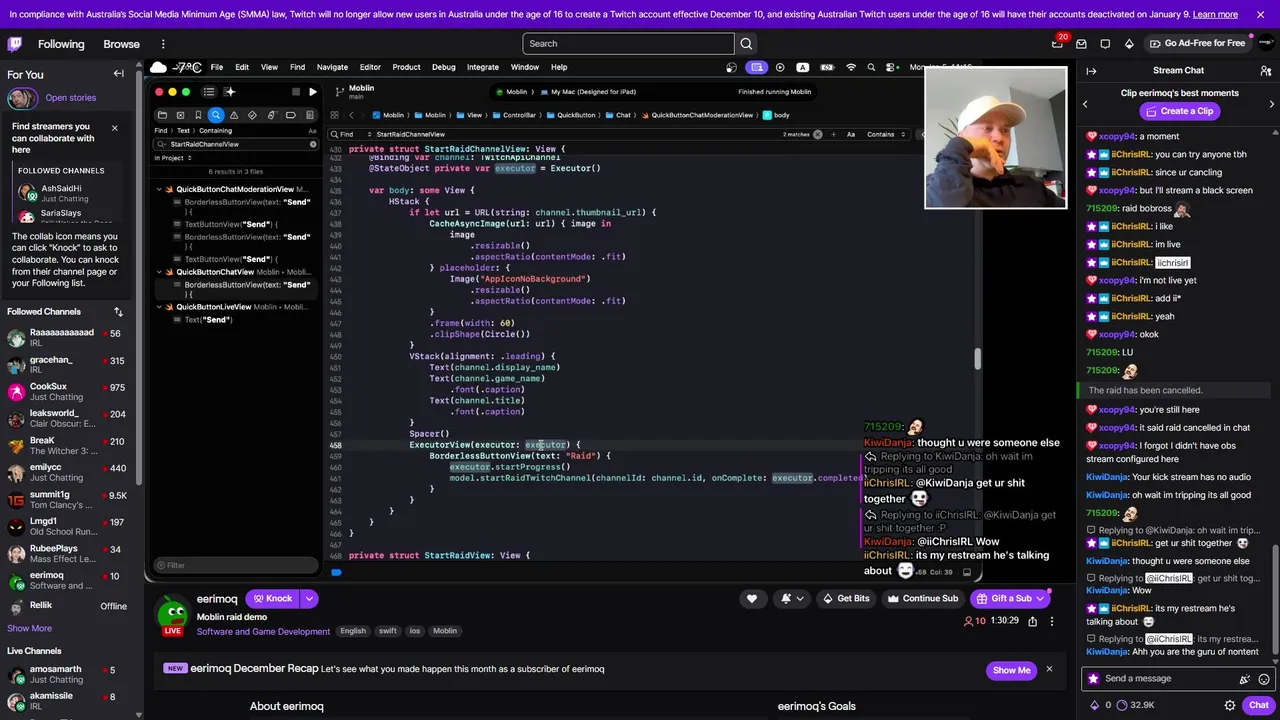Open the Gift a Sub dropdown arrow
This screenshot has height=720, width=1280.
(x=1040, y=599)
